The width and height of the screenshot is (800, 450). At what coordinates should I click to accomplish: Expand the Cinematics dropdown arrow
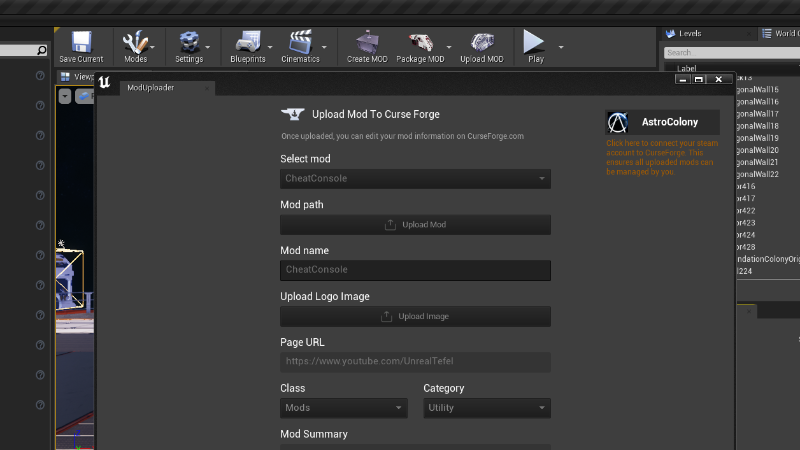pyautogui.click(x=324, y=47)
